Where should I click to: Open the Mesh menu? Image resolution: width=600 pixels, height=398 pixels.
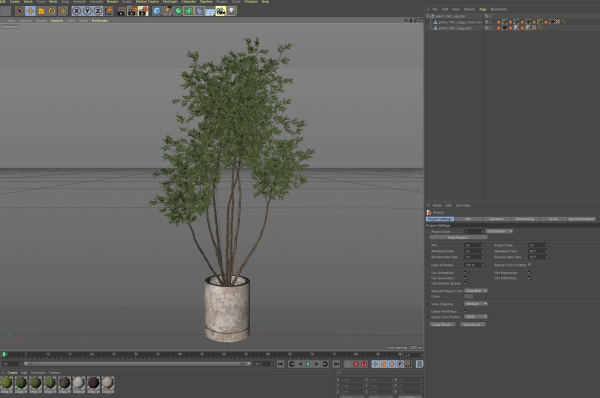coord(53,2)
